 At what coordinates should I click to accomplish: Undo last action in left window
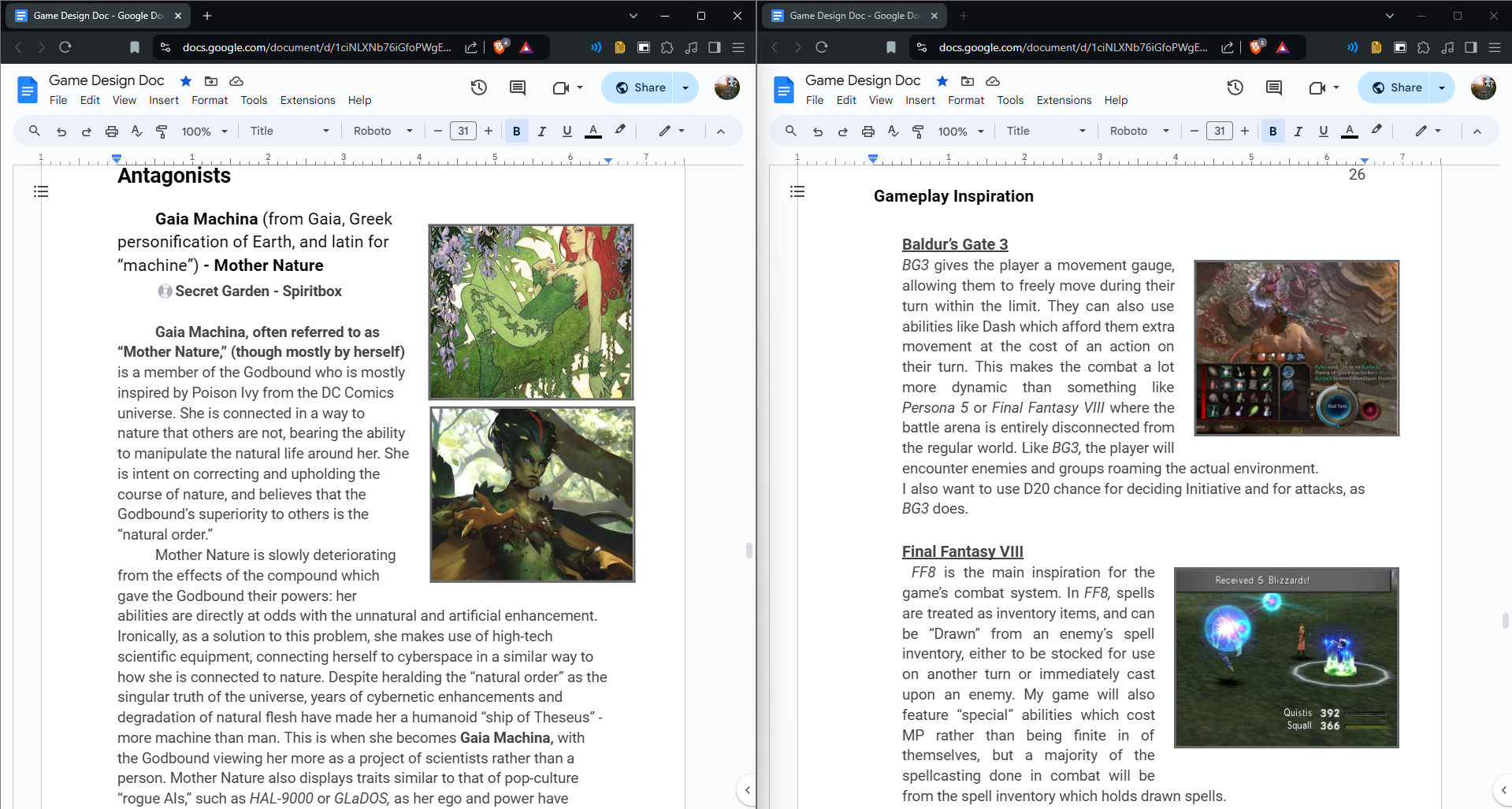point(61,132)
